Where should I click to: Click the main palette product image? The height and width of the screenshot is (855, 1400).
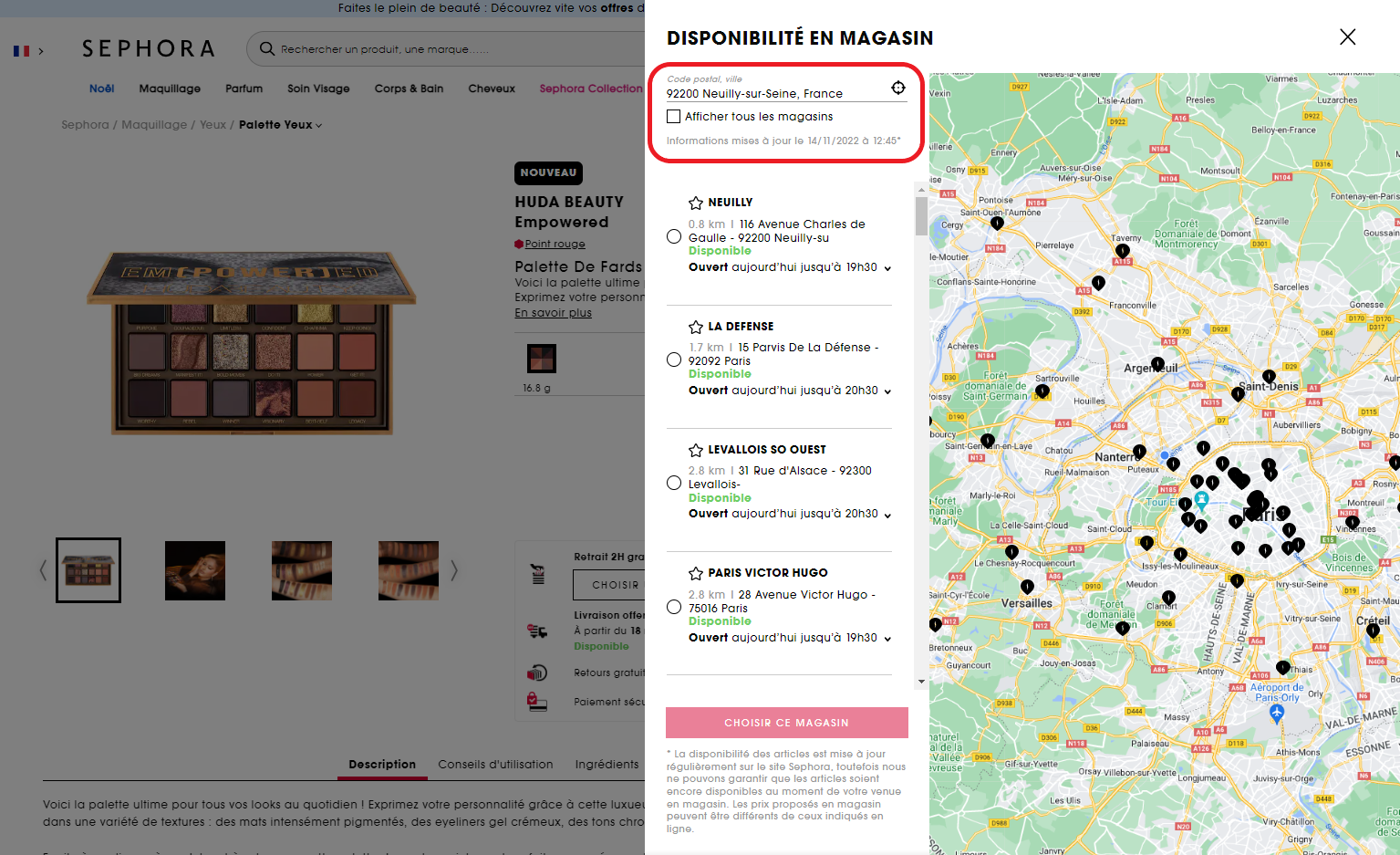pos(252,345)
